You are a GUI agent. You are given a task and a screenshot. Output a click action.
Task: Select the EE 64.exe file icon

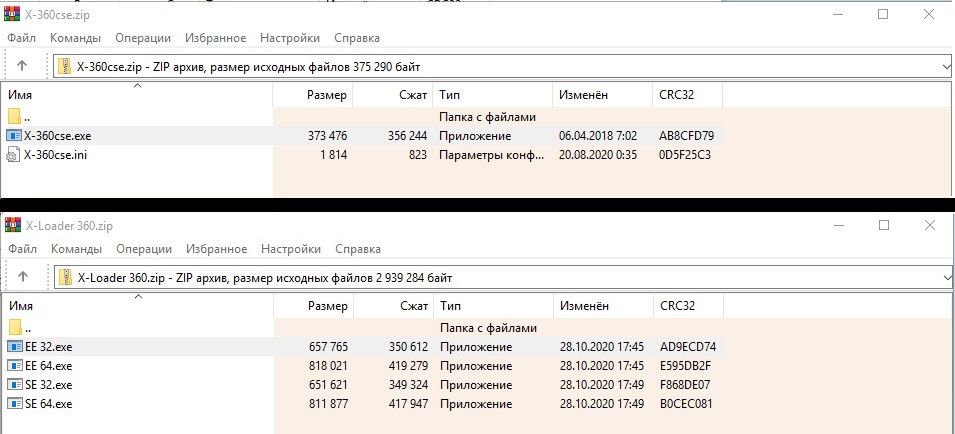[15, 366]
